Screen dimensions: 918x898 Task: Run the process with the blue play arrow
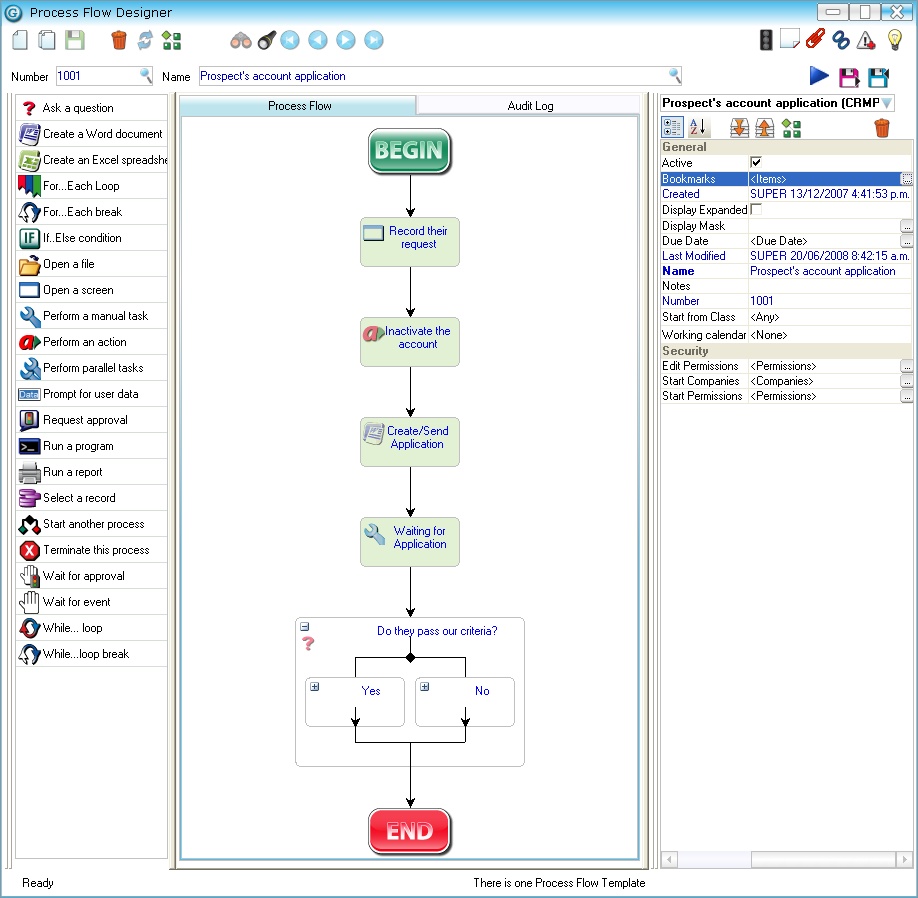point(818,75)
